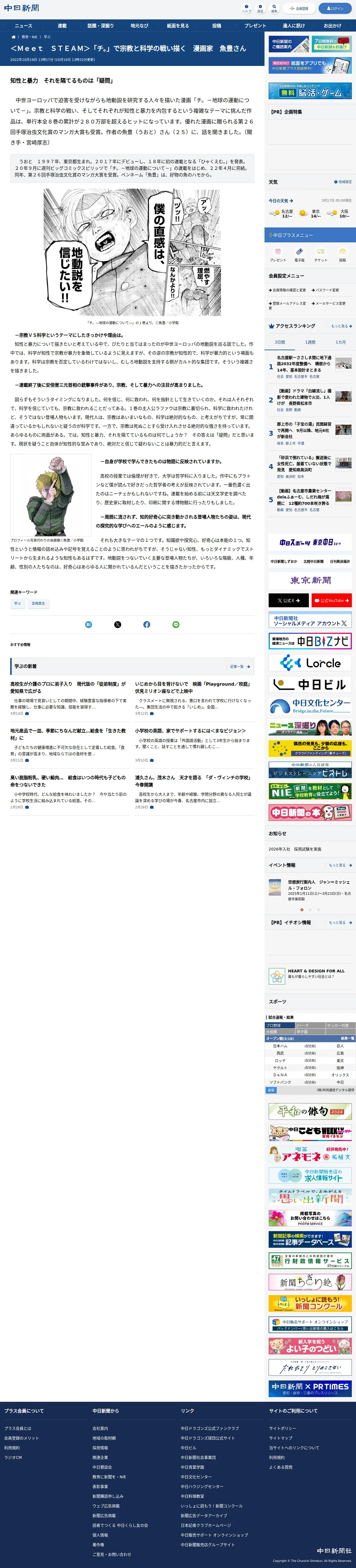Open the 中日新聞 × PR TIMES banner
Viewport: 356px width, 1568px height.
coord(310,1388)
